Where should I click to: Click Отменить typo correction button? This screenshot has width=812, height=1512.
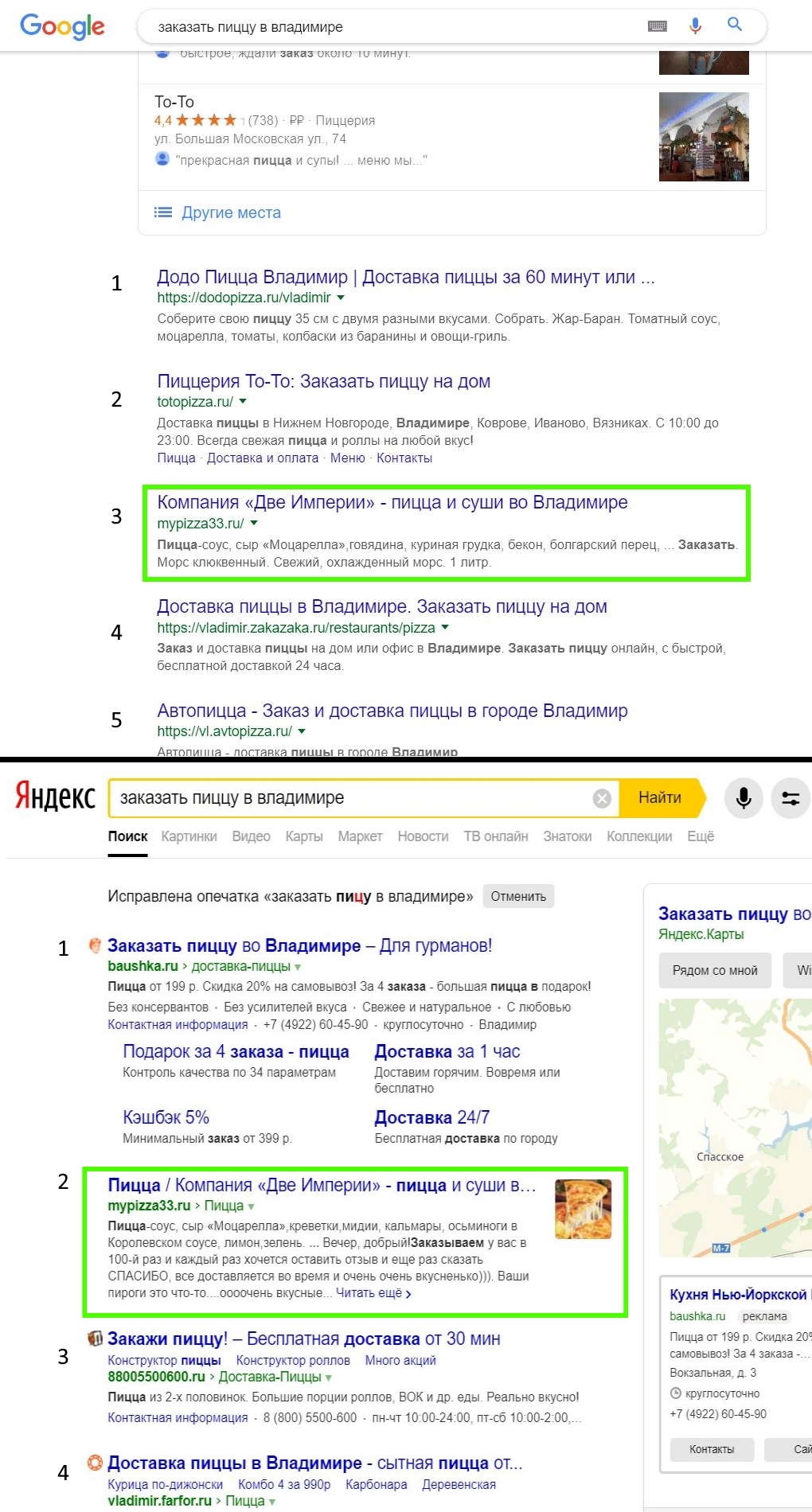[518, 896]
